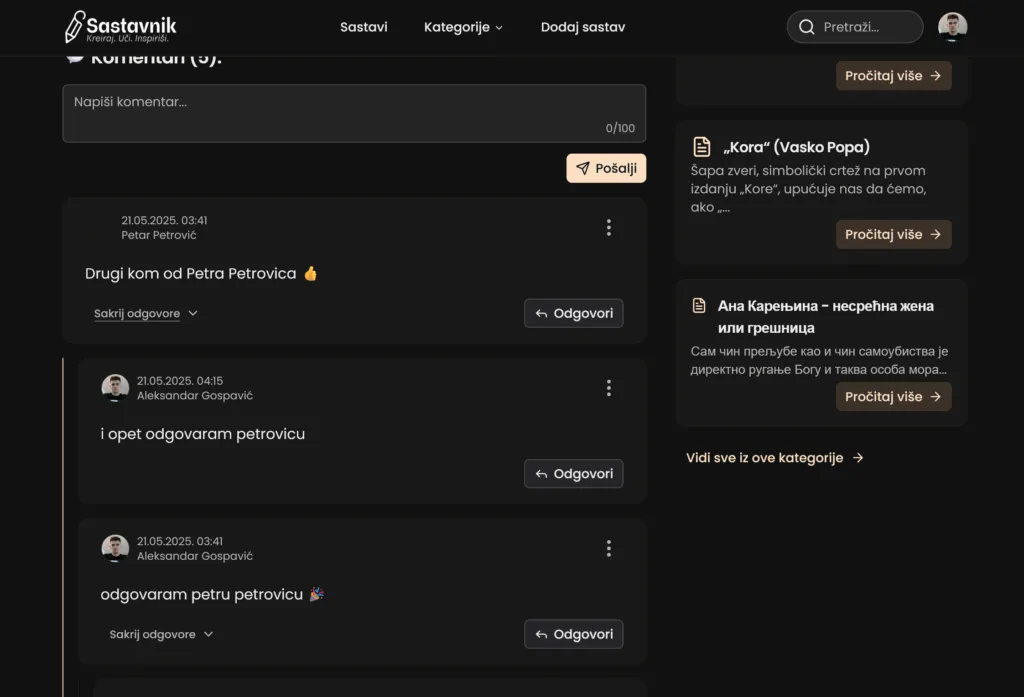Go to Sastavi in the navigation

click(x=364, y=27)
